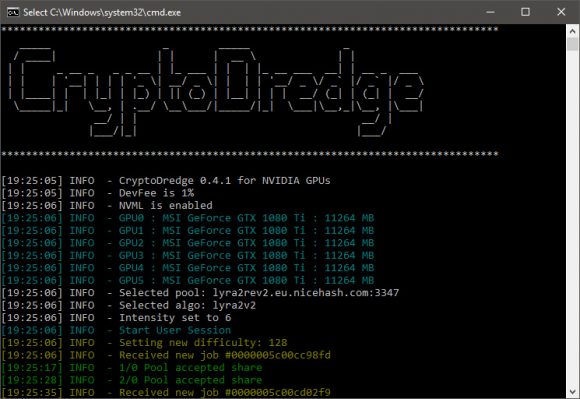This screenshot has height=399, width=580.
Task: Close the cmd.exe window
Action: (x=561, y=12)
